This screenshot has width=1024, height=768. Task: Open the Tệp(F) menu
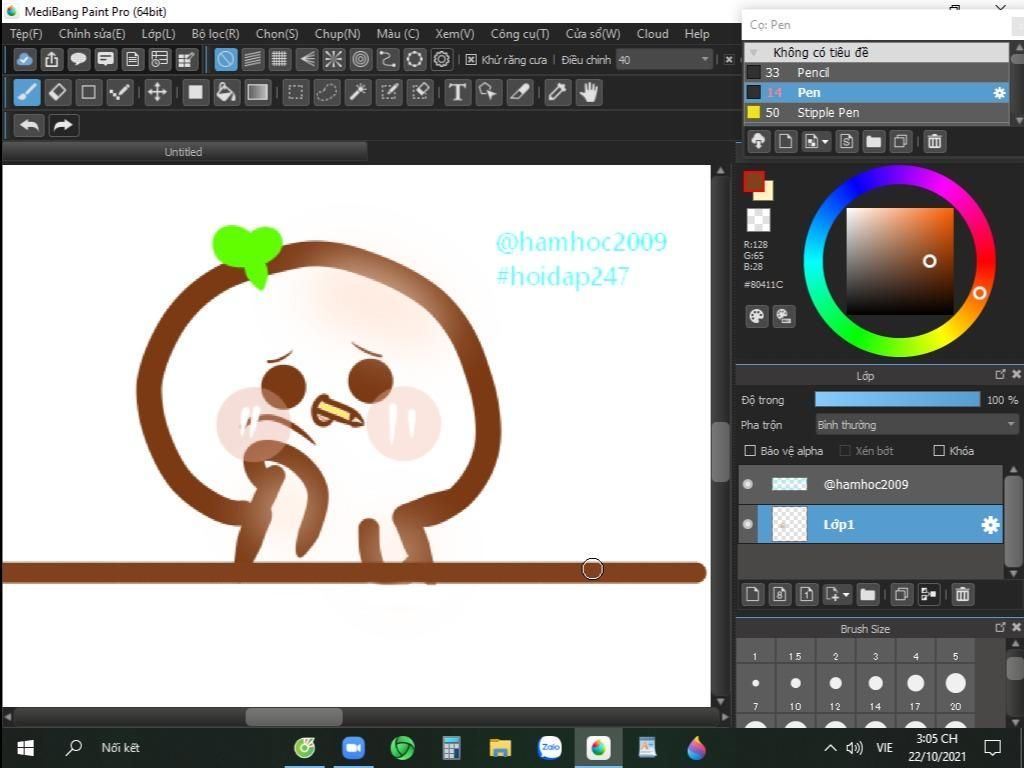pyautogui.click(x=26, y=34)
